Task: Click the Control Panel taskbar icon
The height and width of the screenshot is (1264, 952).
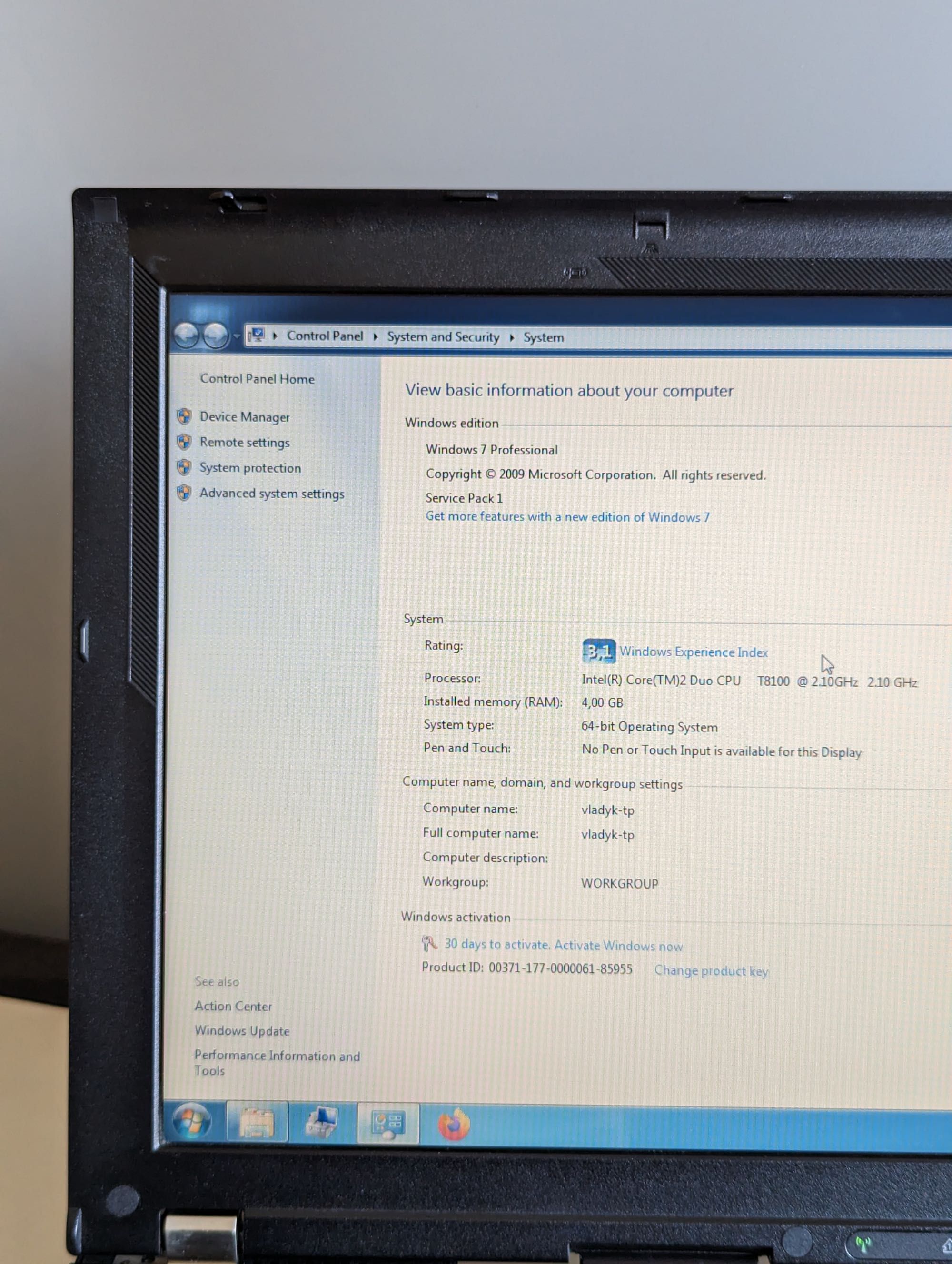Action: [x=388, y=1124]
